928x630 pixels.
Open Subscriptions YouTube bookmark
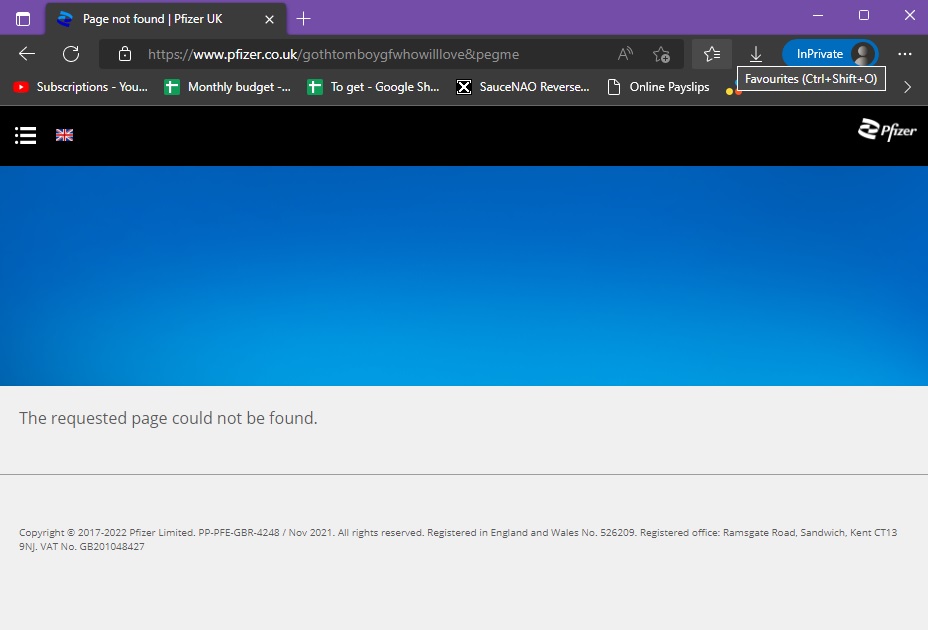(80, 87)
